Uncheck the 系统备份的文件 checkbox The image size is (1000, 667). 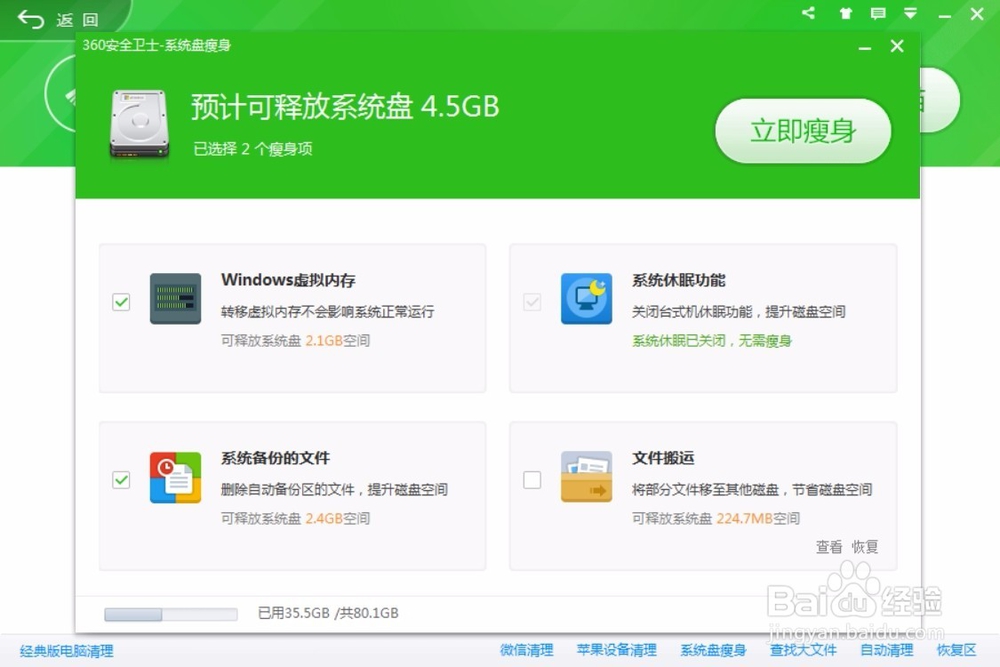121,480
